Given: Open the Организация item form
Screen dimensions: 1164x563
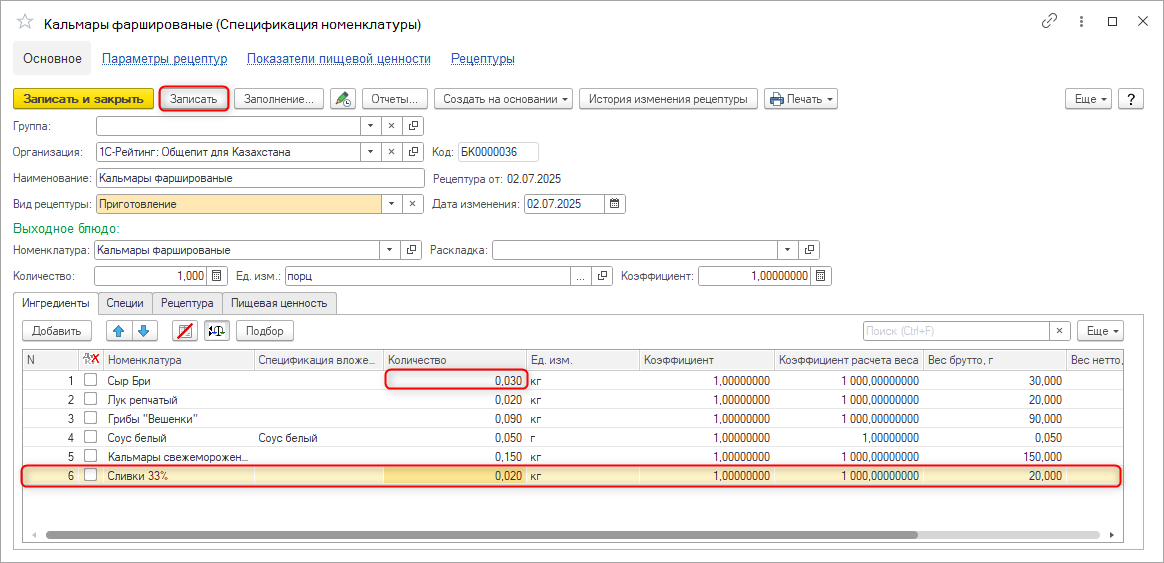Looking at the screenshot, I should (x=413, y=152).
